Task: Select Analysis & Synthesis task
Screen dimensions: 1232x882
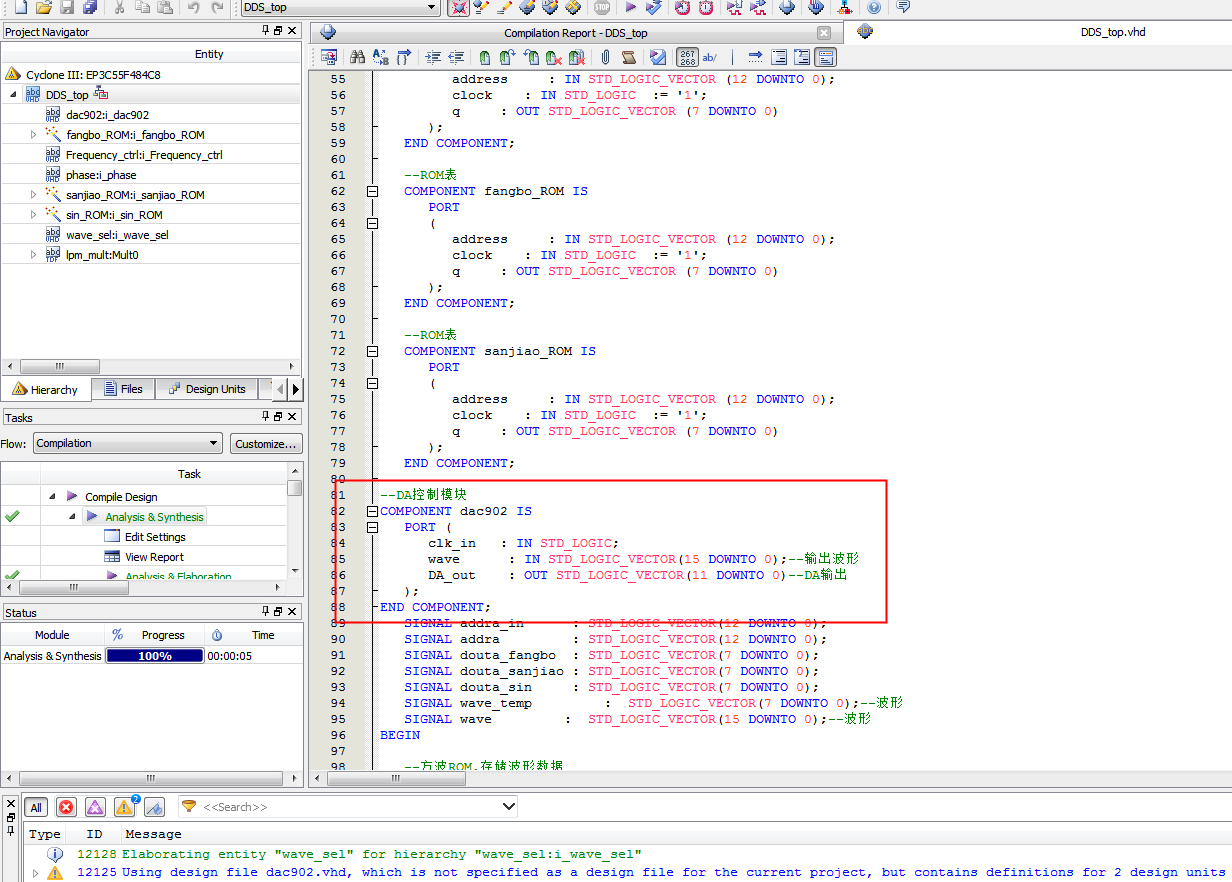Action: pyautogui.click(x=154, y=517)
